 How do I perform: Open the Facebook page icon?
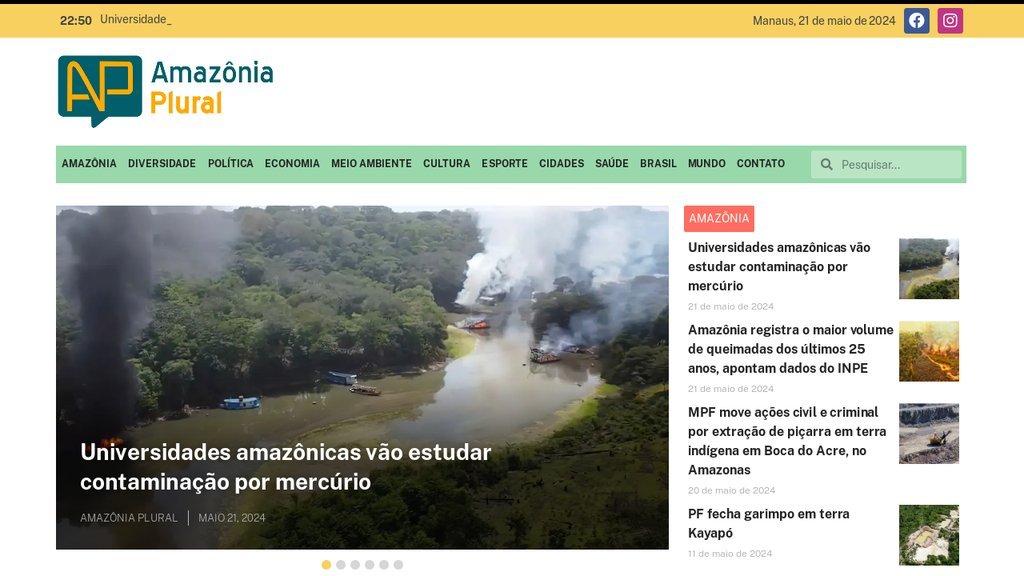pyautogui.click(x=916, y=21)
